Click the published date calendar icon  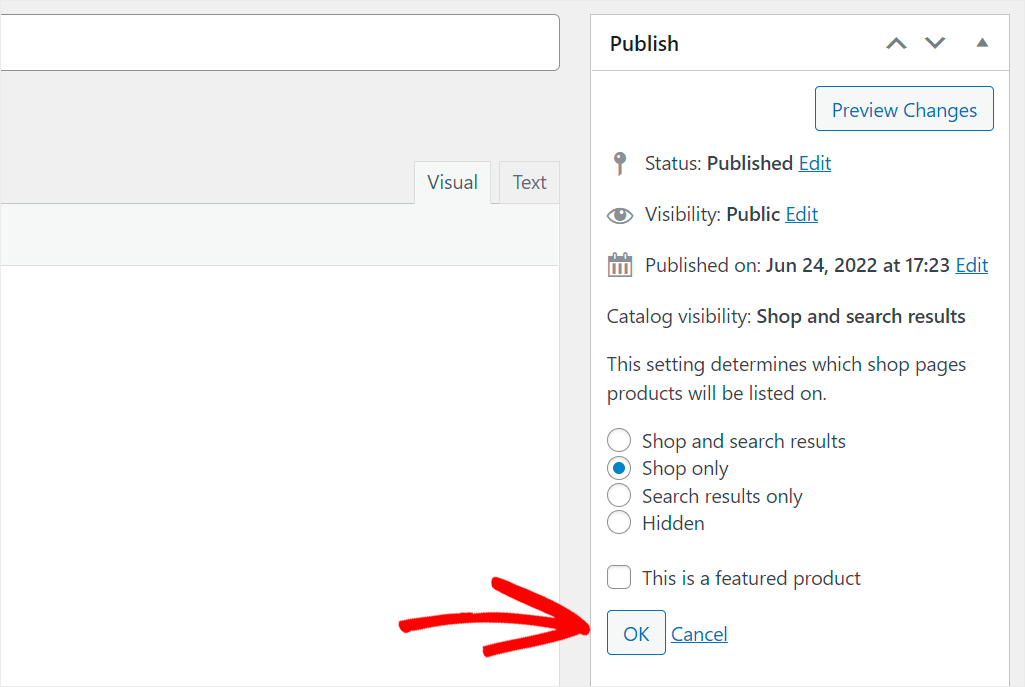(620, 265)
